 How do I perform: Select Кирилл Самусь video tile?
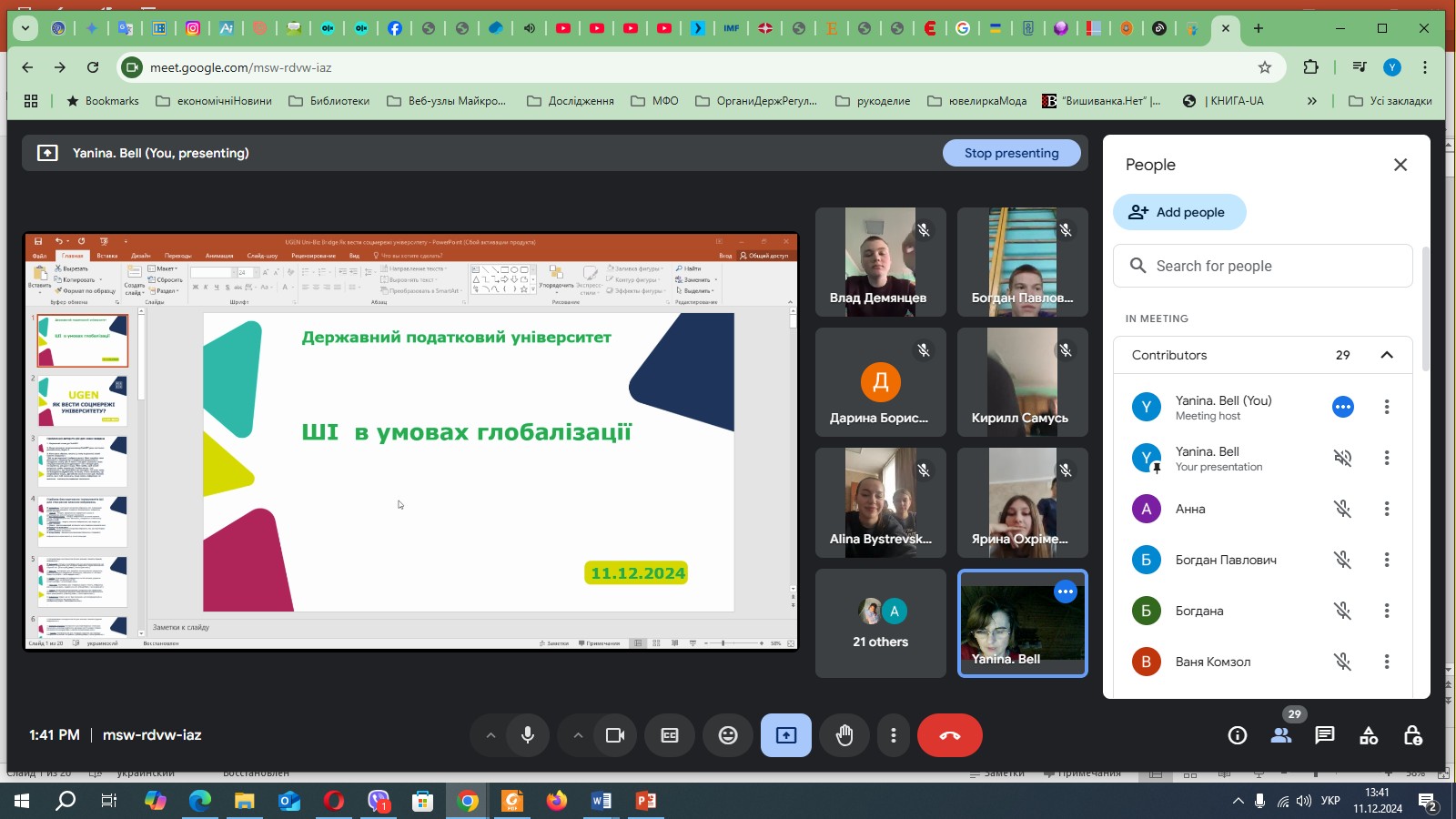pyautogui.click(x=1023, y=382)
